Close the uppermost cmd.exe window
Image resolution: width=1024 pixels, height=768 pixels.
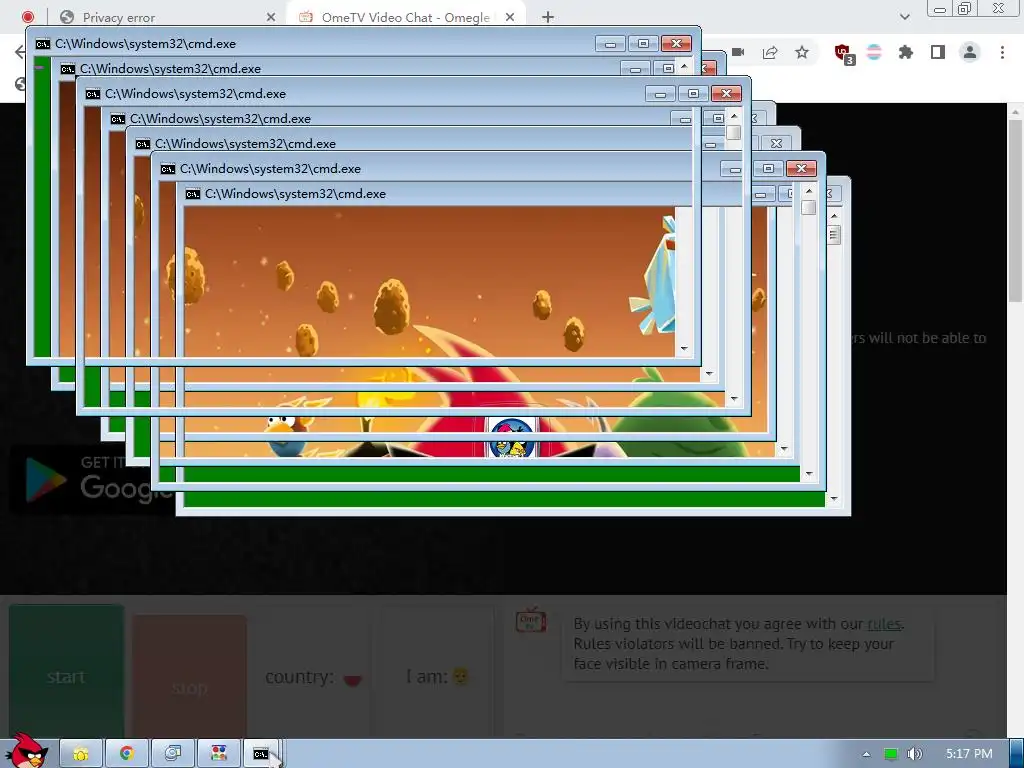pyautogui.click(x=677, y=44)
